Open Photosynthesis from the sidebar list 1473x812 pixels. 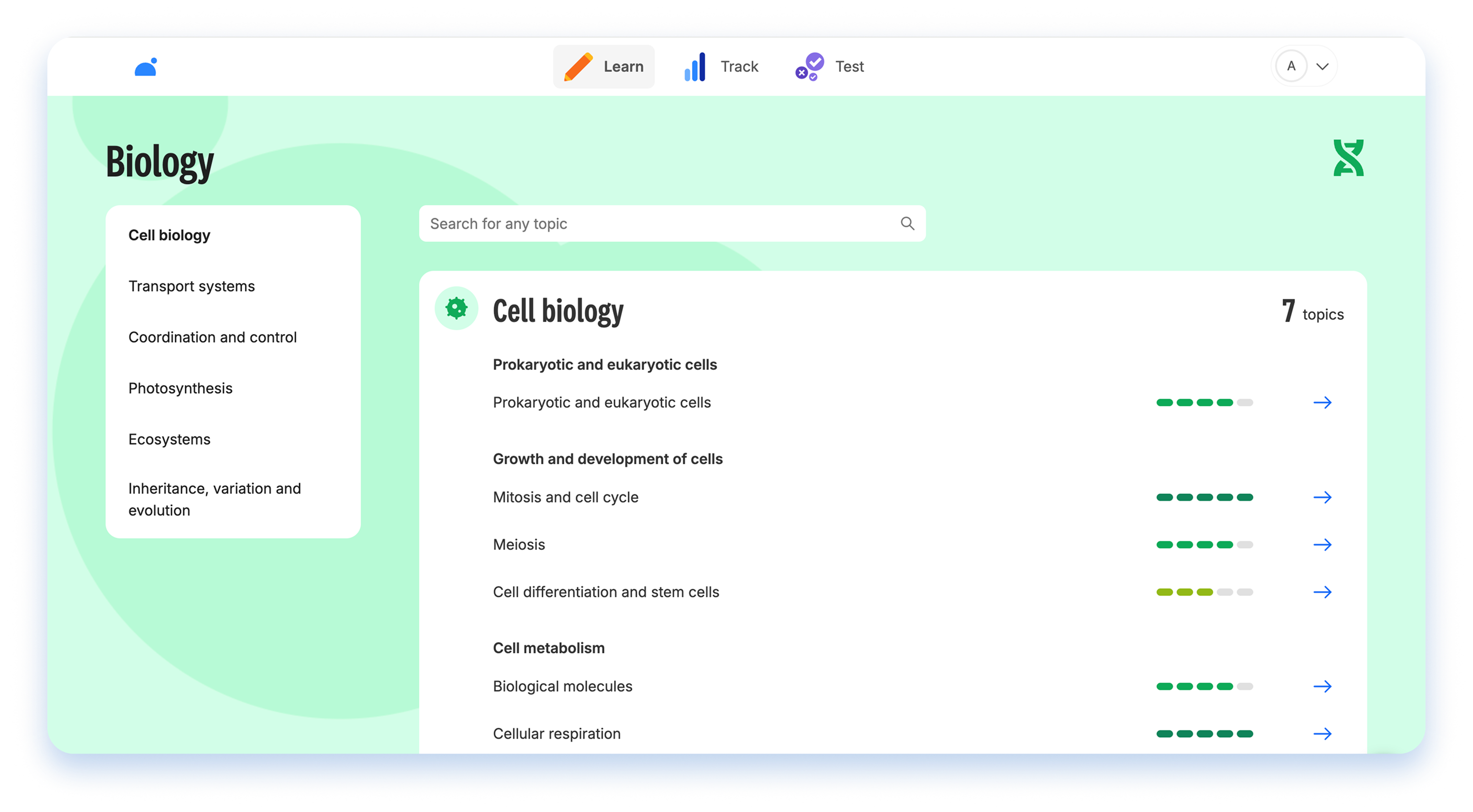pyautogui.click(x=180, y=388)
